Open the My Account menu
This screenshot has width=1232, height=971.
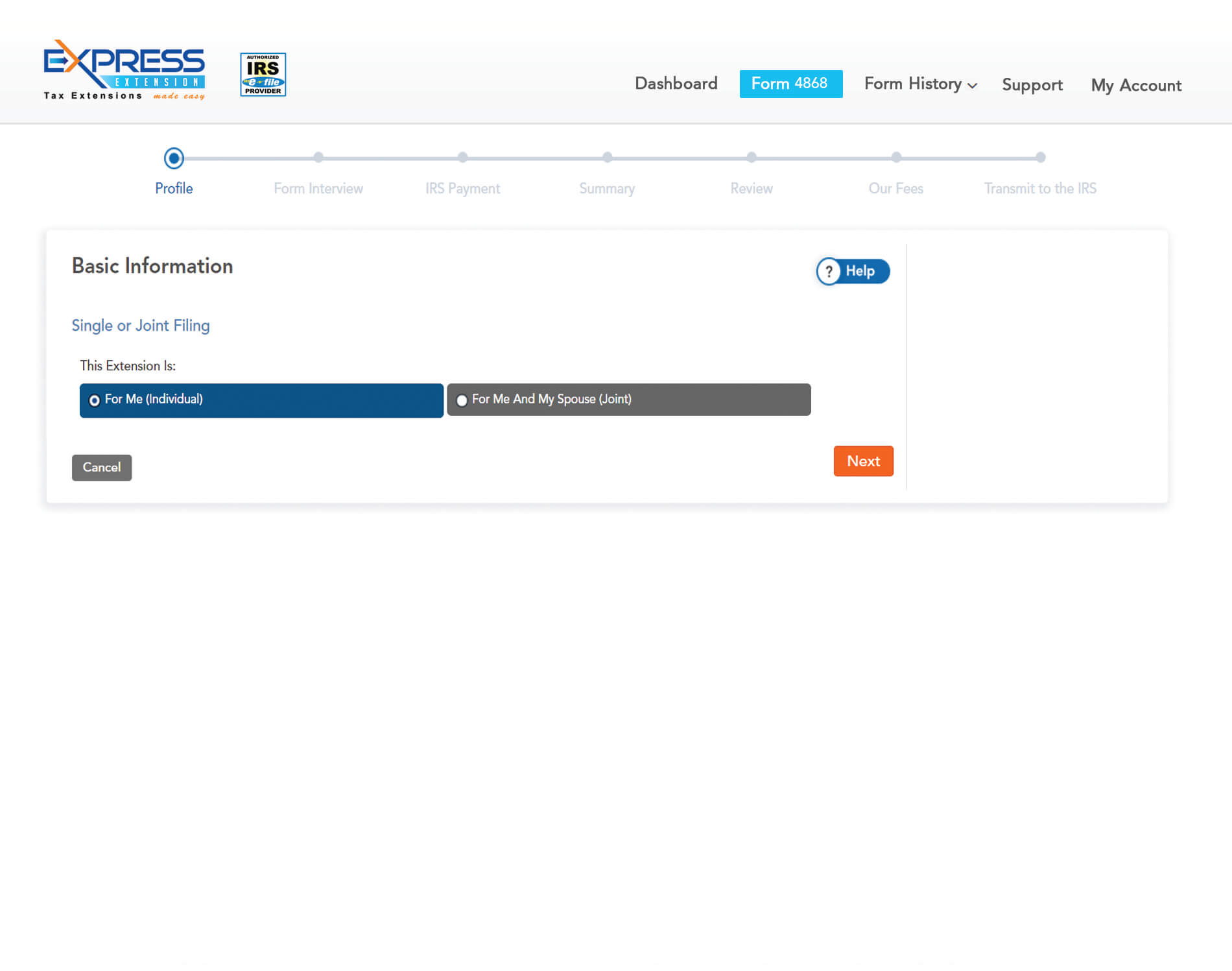tap(1135, 85)
